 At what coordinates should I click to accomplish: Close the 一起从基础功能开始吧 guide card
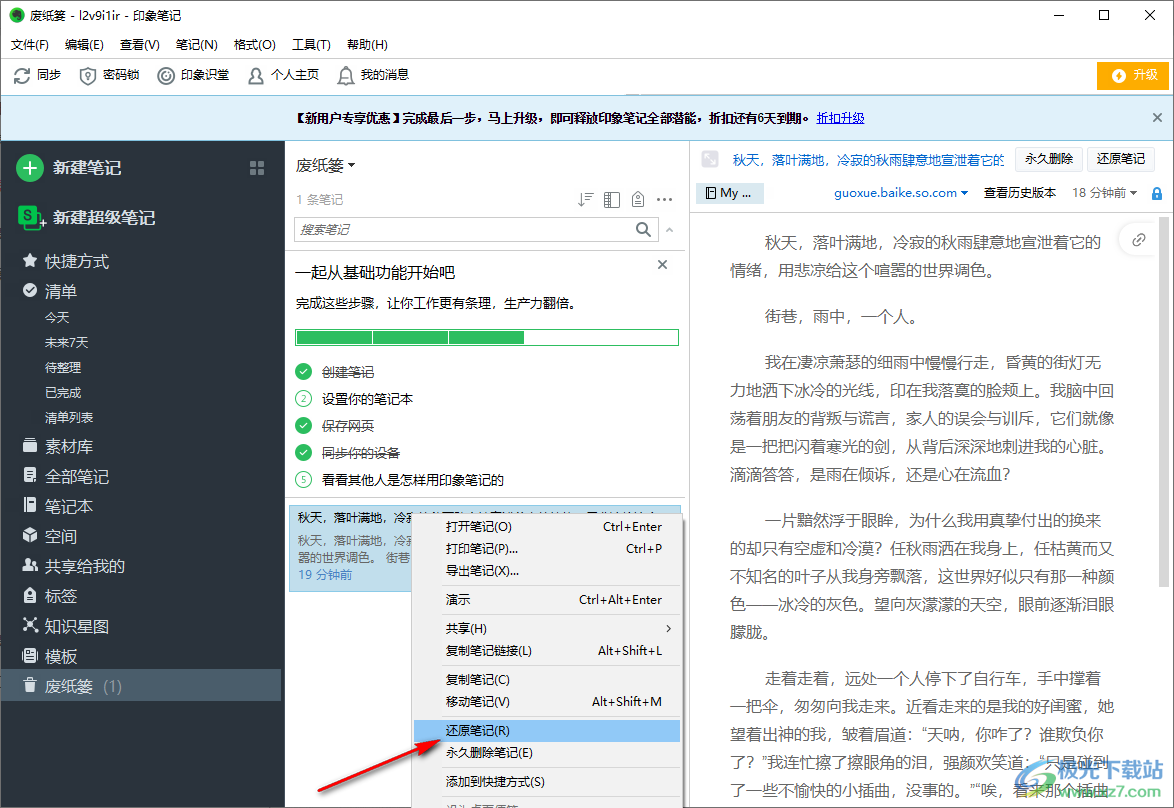point(662,264)
